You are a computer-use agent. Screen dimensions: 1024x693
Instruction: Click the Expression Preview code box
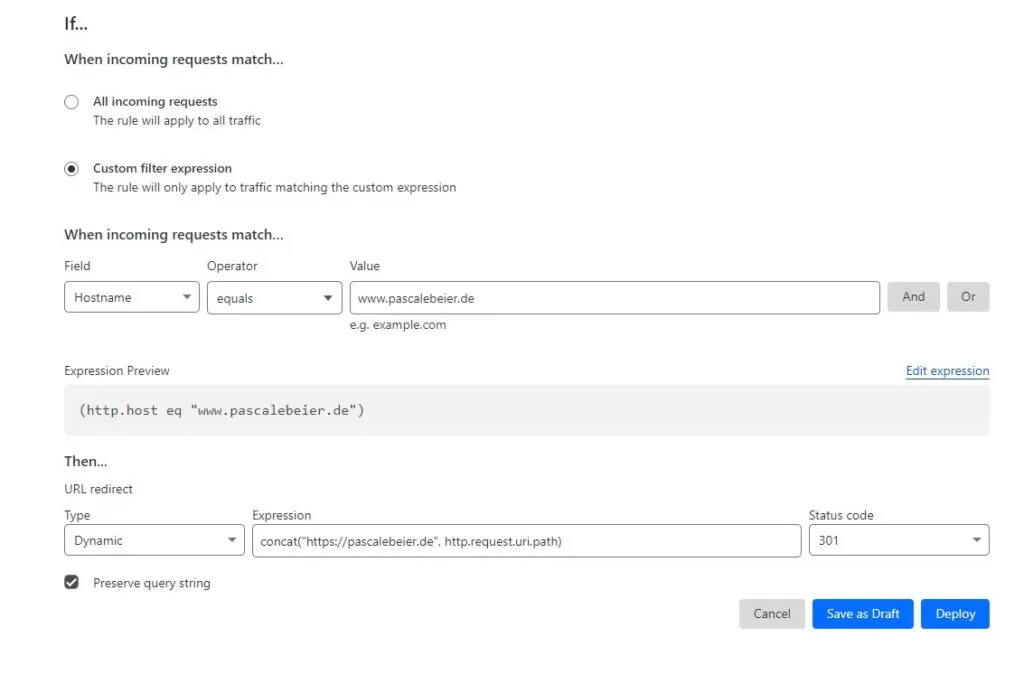(526, 411)
